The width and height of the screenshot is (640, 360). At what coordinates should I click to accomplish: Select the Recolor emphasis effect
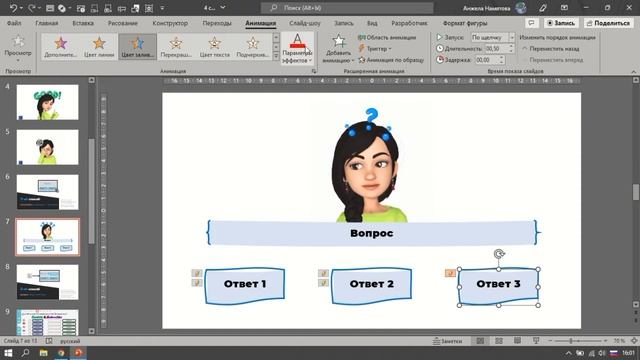(176, 47)
